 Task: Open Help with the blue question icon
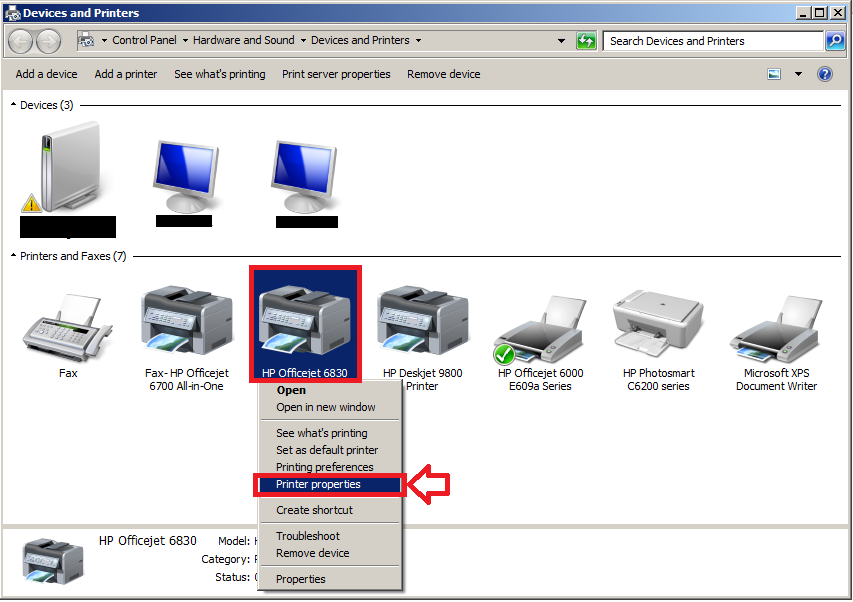coord(825,74)
